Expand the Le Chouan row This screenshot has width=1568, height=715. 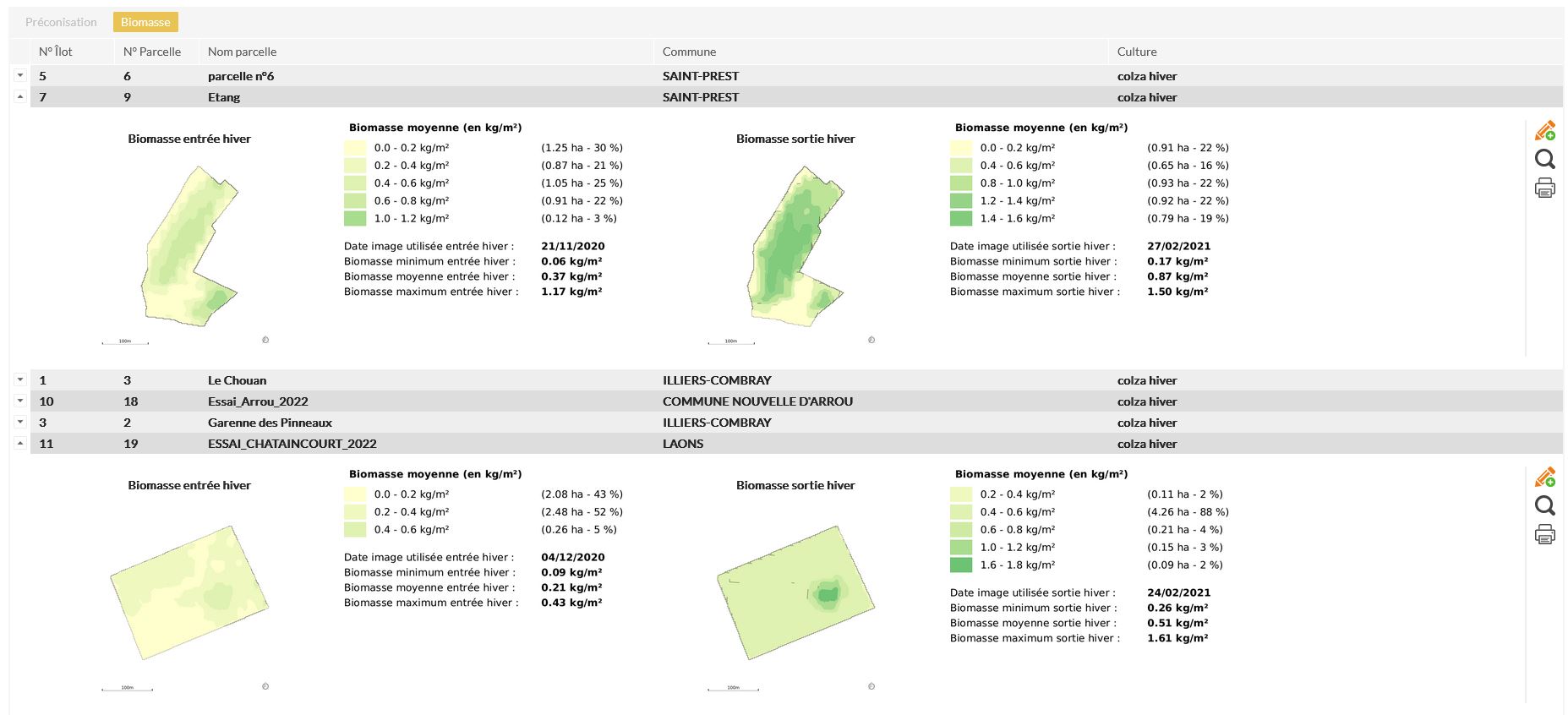[20, 379]
